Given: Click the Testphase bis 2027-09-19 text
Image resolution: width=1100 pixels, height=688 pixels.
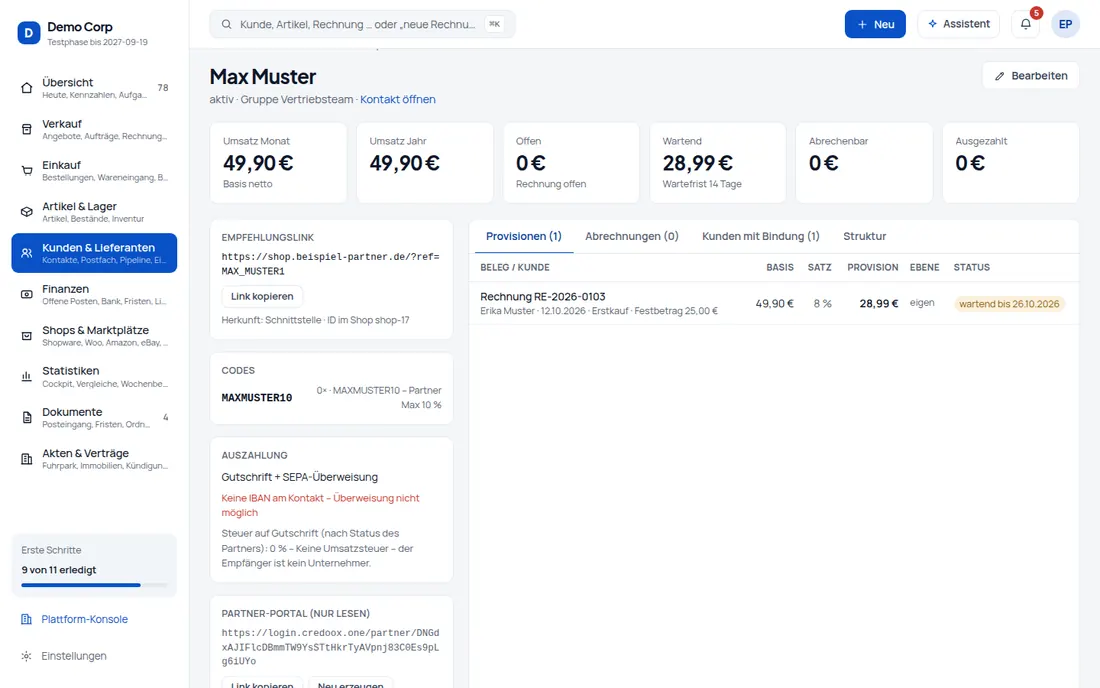Looking at the screenshot, I should pos(98,42).
